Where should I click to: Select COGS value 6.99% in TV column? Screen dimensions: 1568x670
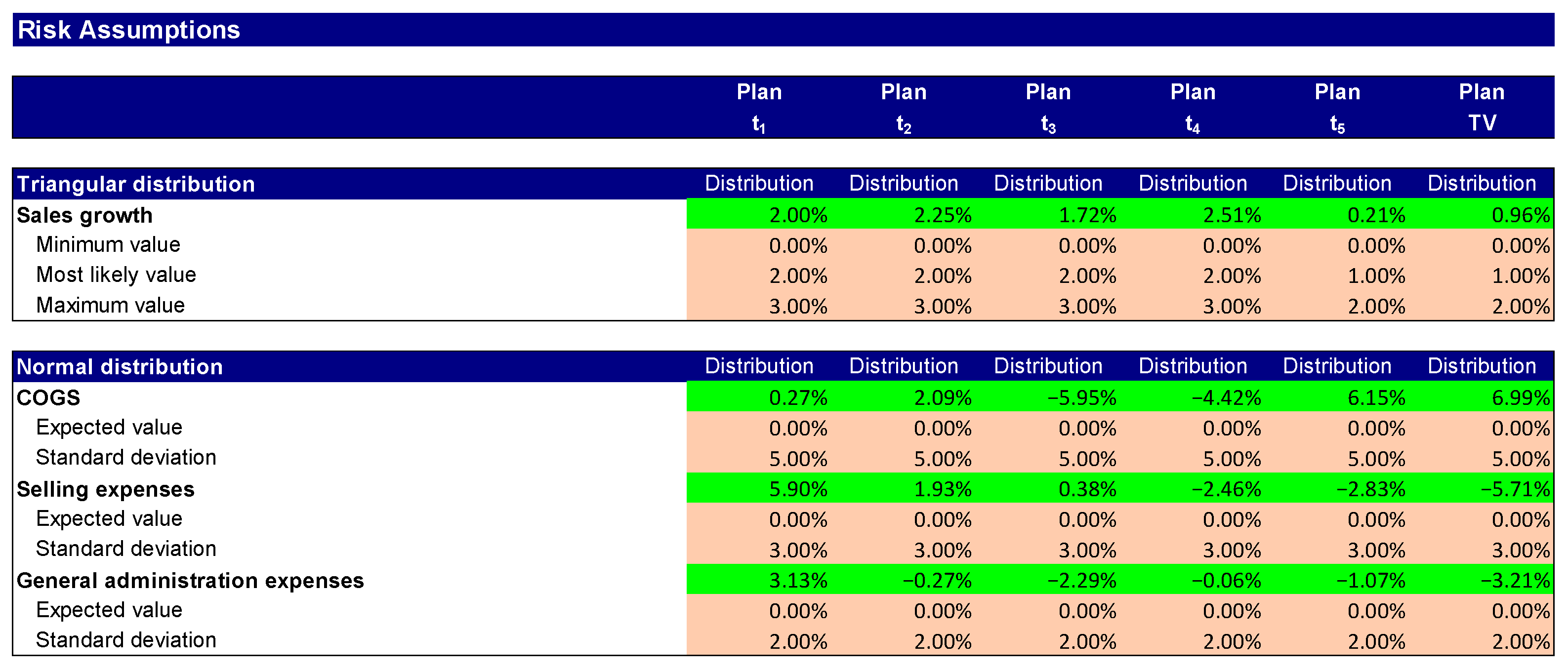coord(1520,397)
